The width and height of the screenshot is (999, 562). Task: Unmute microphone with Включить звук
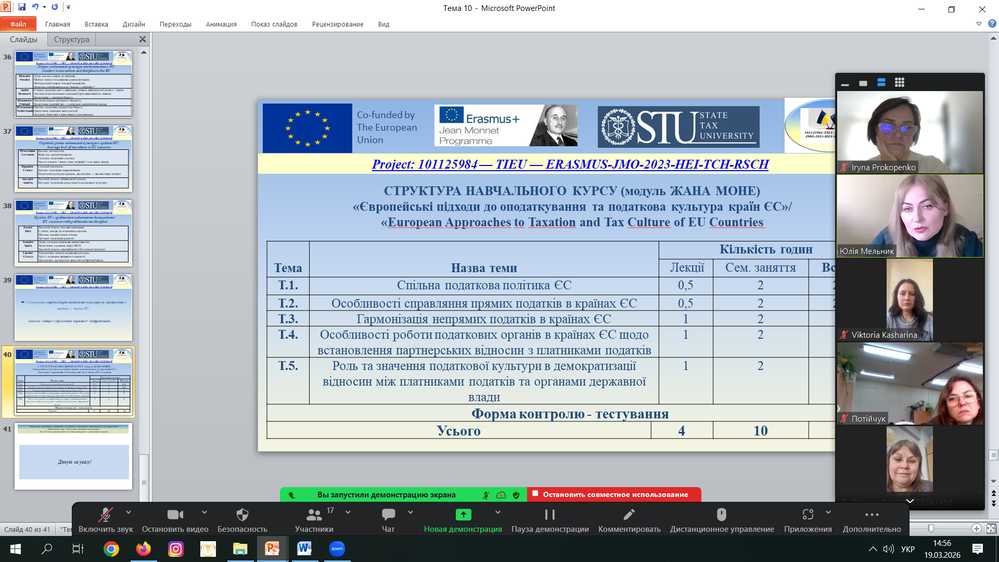[x=105, y=515]
